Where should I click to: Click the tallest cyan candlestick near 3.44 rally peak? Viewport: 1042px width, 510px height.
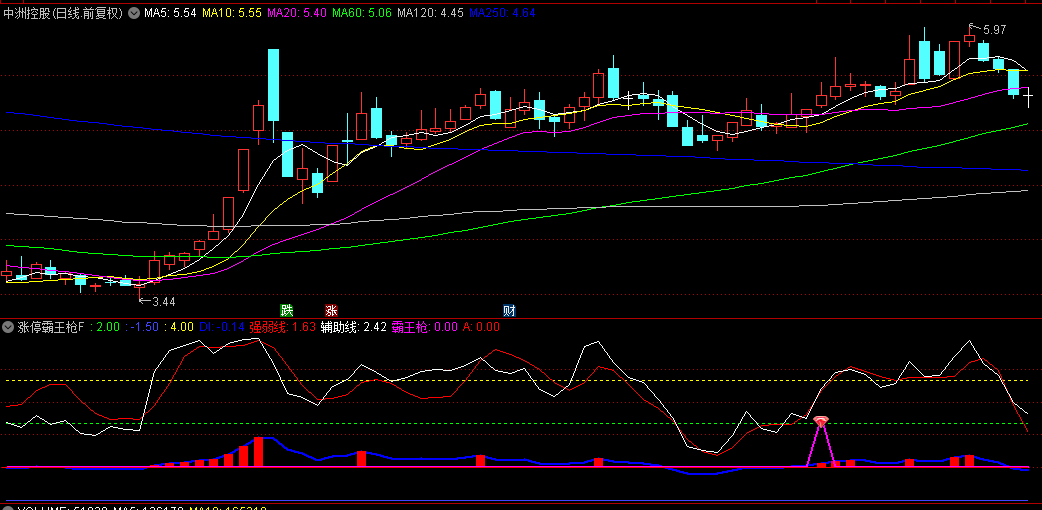click(x=273, y=85)
